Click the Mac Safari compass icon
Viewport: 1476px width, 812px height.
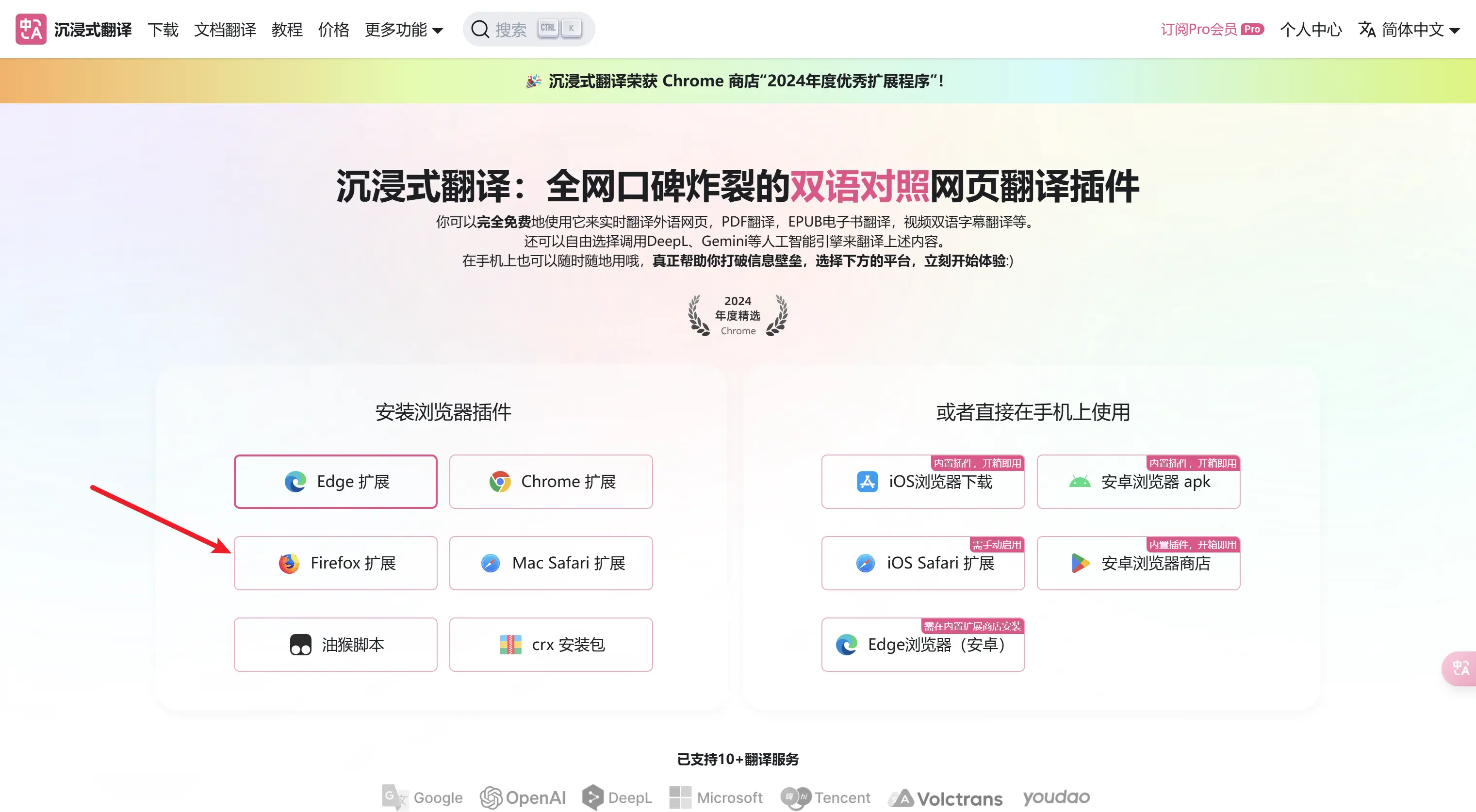pos(491,564)
